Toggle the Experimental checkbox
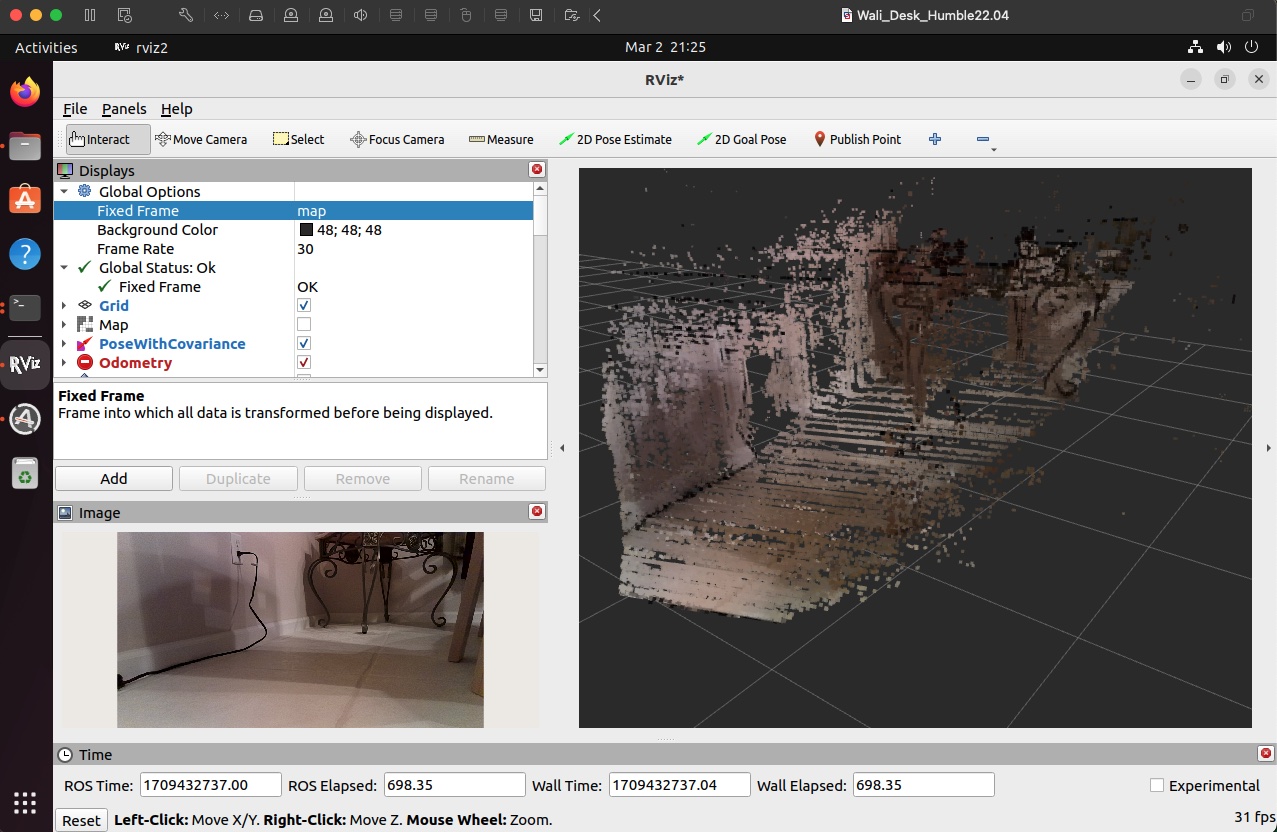 click(1157, 786)
